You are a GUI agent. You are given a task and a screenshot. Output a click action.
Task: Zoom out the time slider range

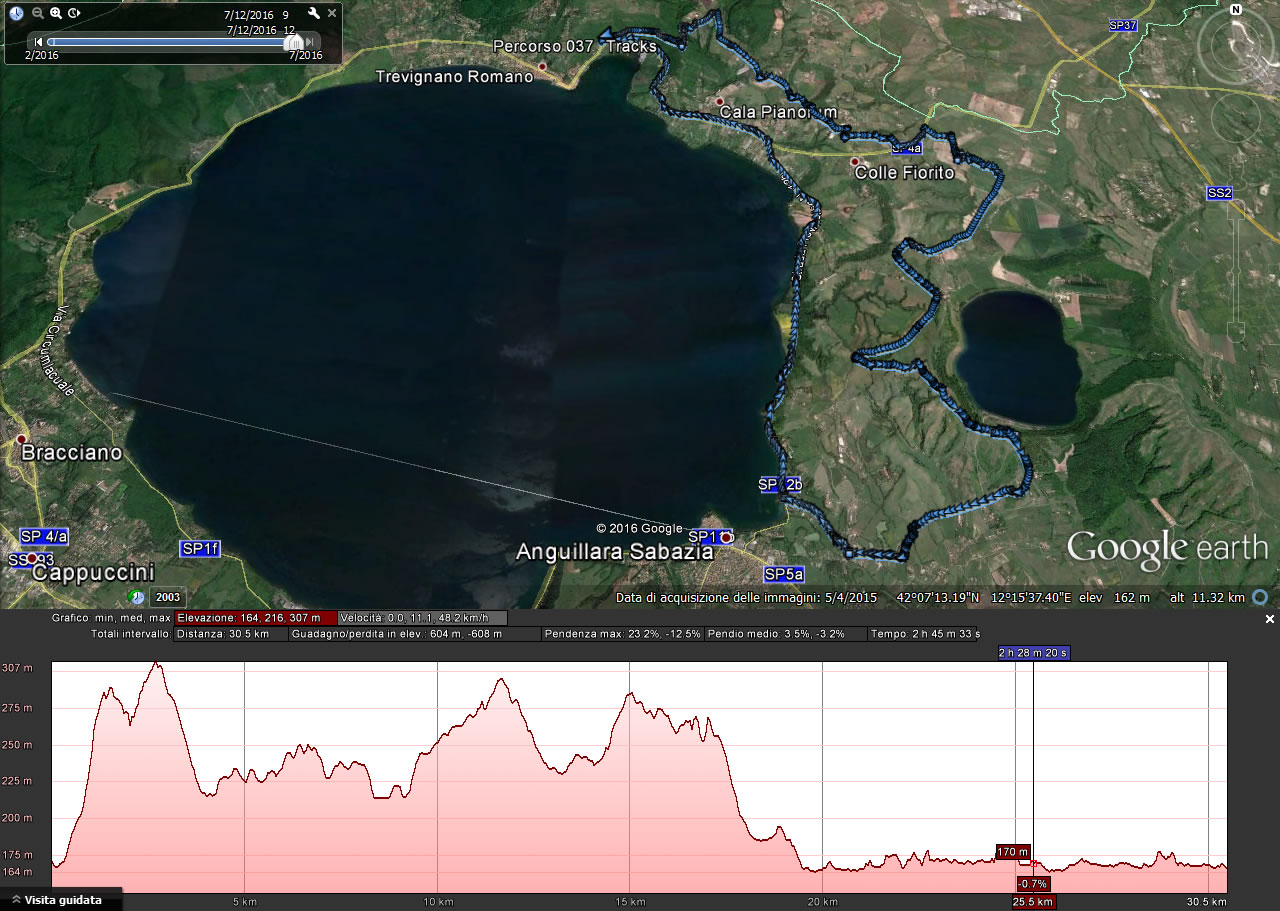37,14
